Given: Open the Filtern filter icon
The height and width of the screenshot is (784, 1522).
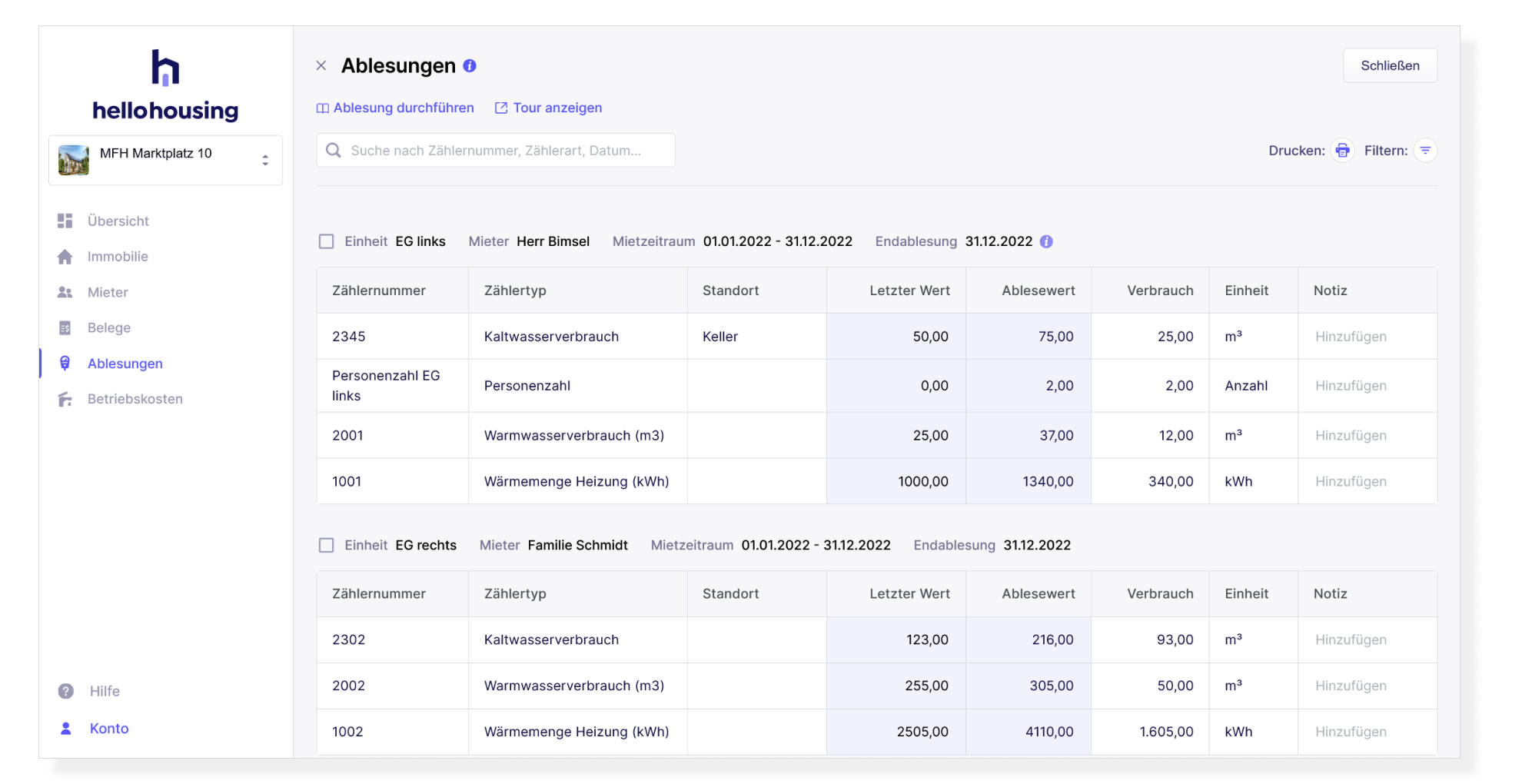Looking at the screenshot, I should [x=1427, y=151].
